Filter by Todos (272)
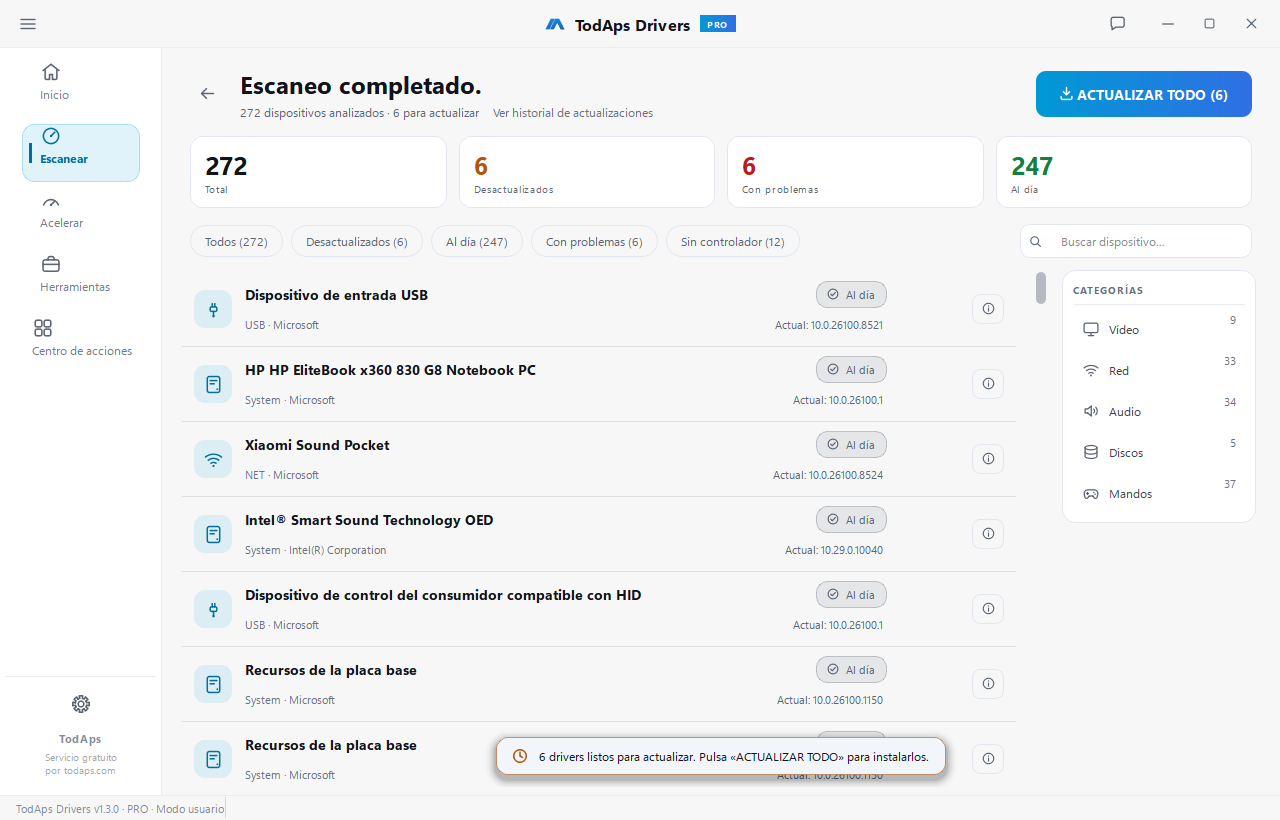The height and width of the screenshot is (820, 1280). pyautogui.click(x=236, y=242)
